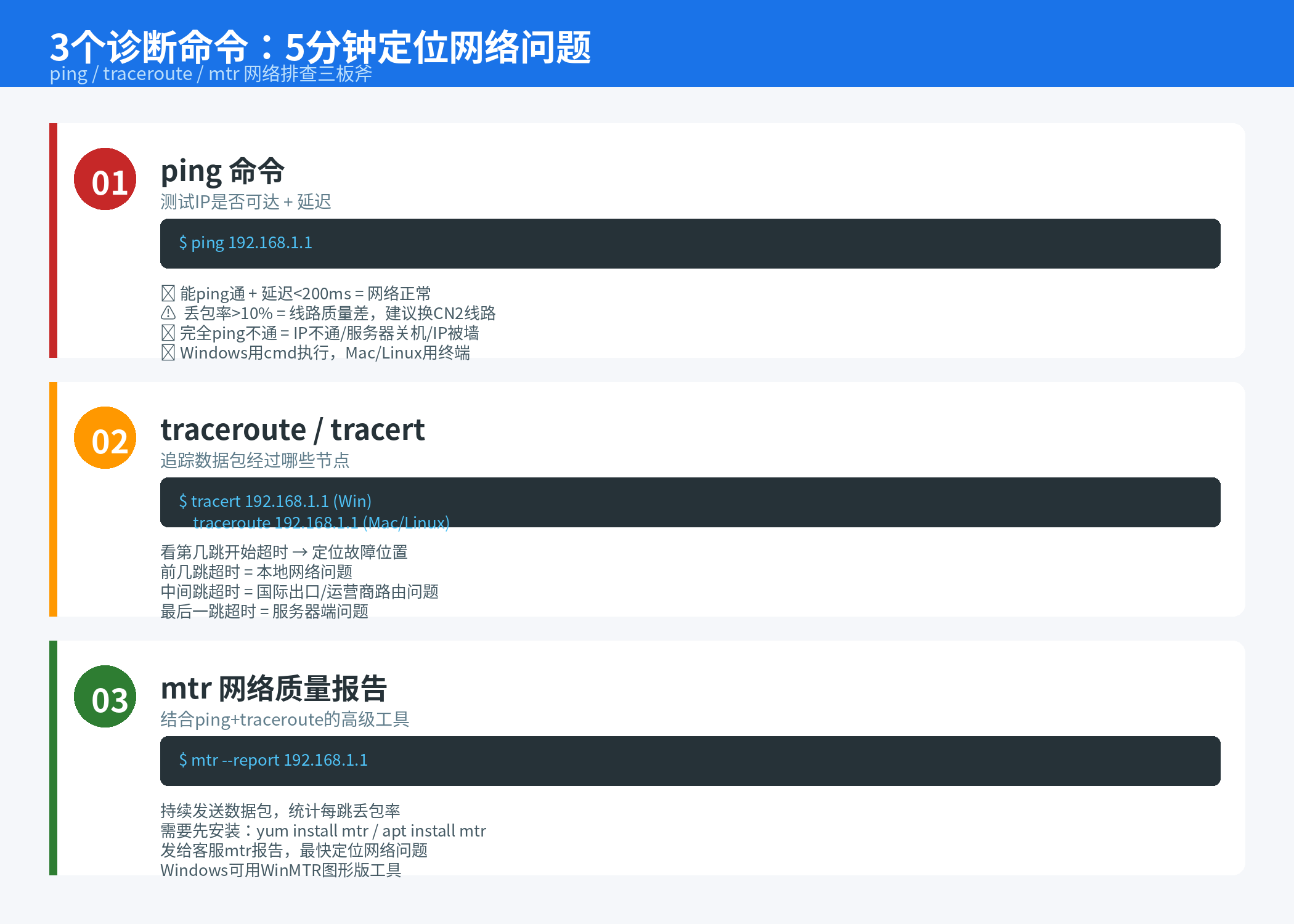Click the orange 02 circle badge
The image size is (1294, 924).
[x=105, y=437]
